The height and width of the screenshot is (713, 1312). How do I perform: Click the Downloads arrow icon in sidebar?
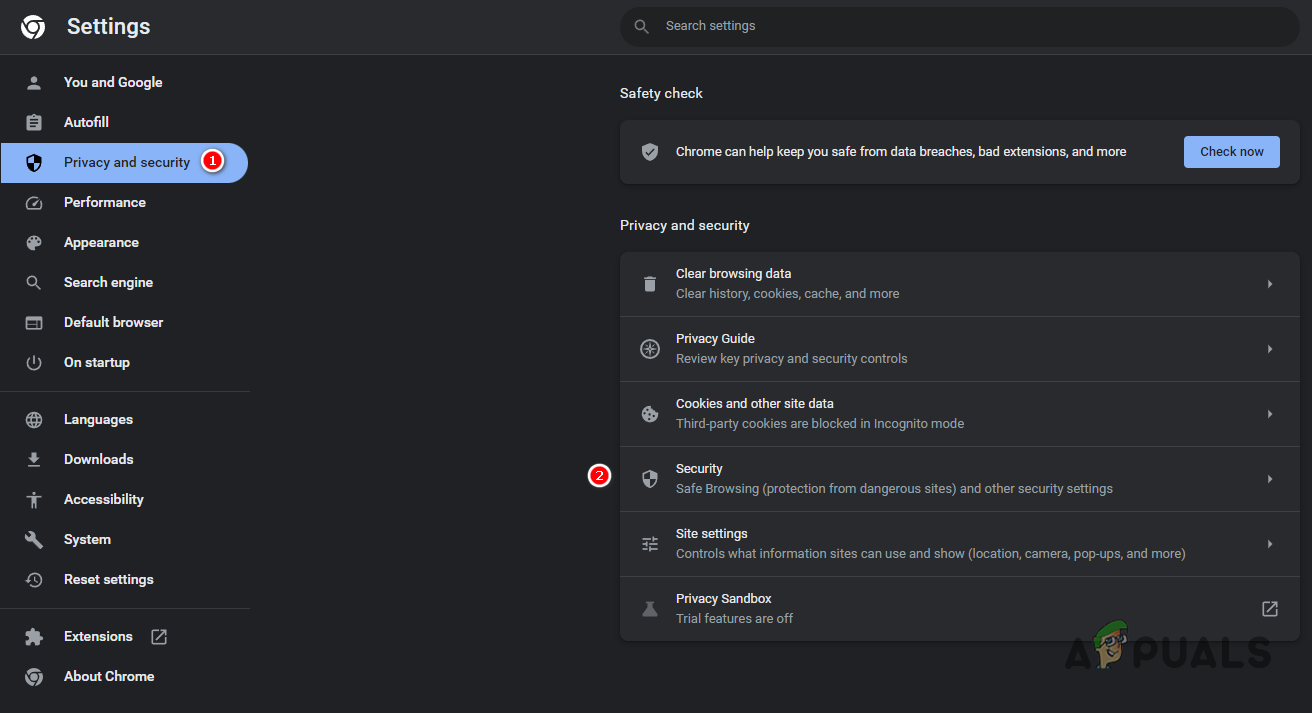34,459
